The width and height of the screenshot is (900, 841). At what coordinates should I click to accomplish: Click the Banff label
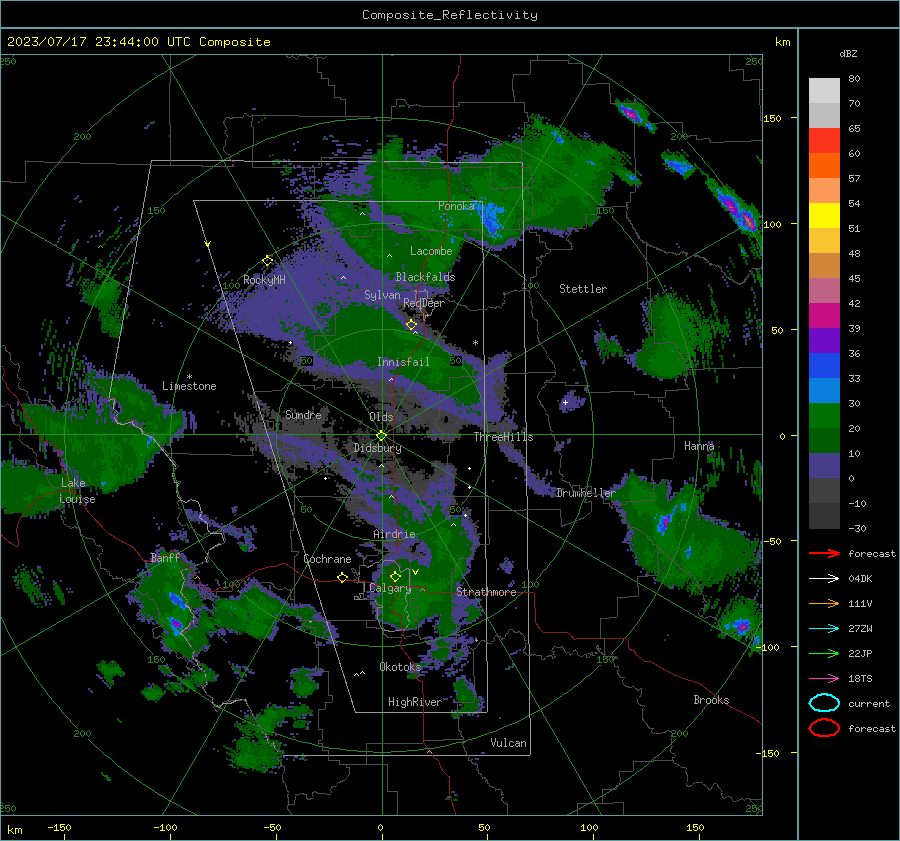[165, 558]
